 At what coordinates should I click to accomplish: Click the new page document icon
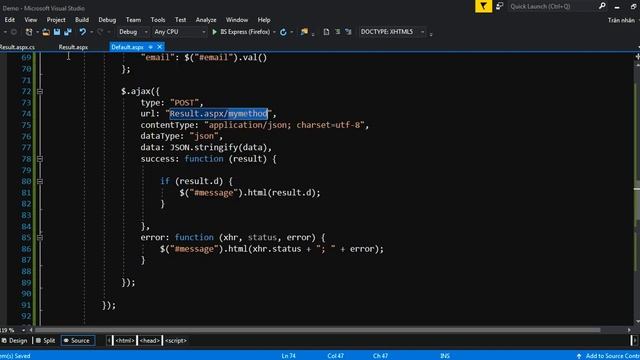point(326,32)
